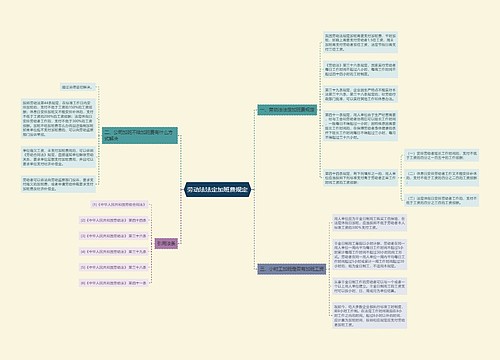Select the sub-item (三) under 第四十四条
The image size is (500, 360).
(442, 200)
